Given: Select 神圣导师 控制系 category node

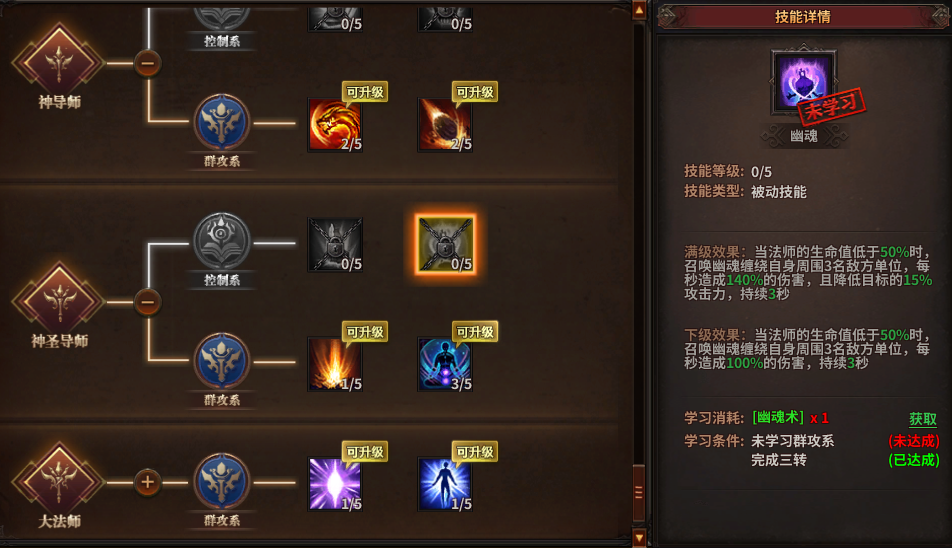Looking at the screenshot, I should 222,242.
